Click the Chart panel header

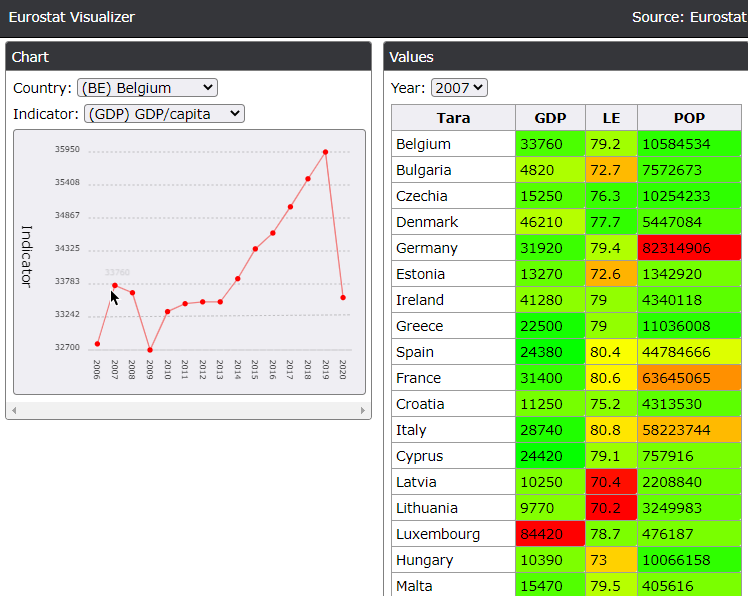click(188, 57)
